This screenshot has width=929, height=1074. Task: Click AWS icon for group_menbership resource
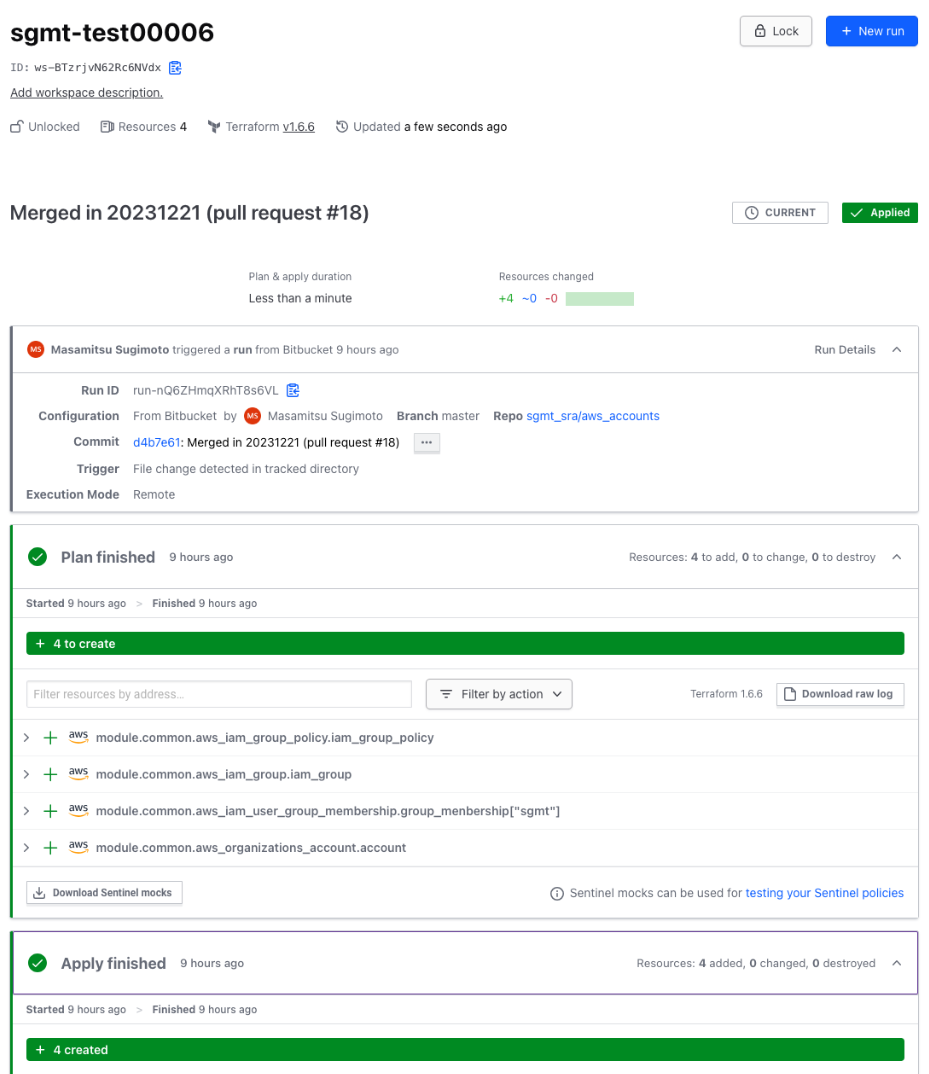coord(78,810)
